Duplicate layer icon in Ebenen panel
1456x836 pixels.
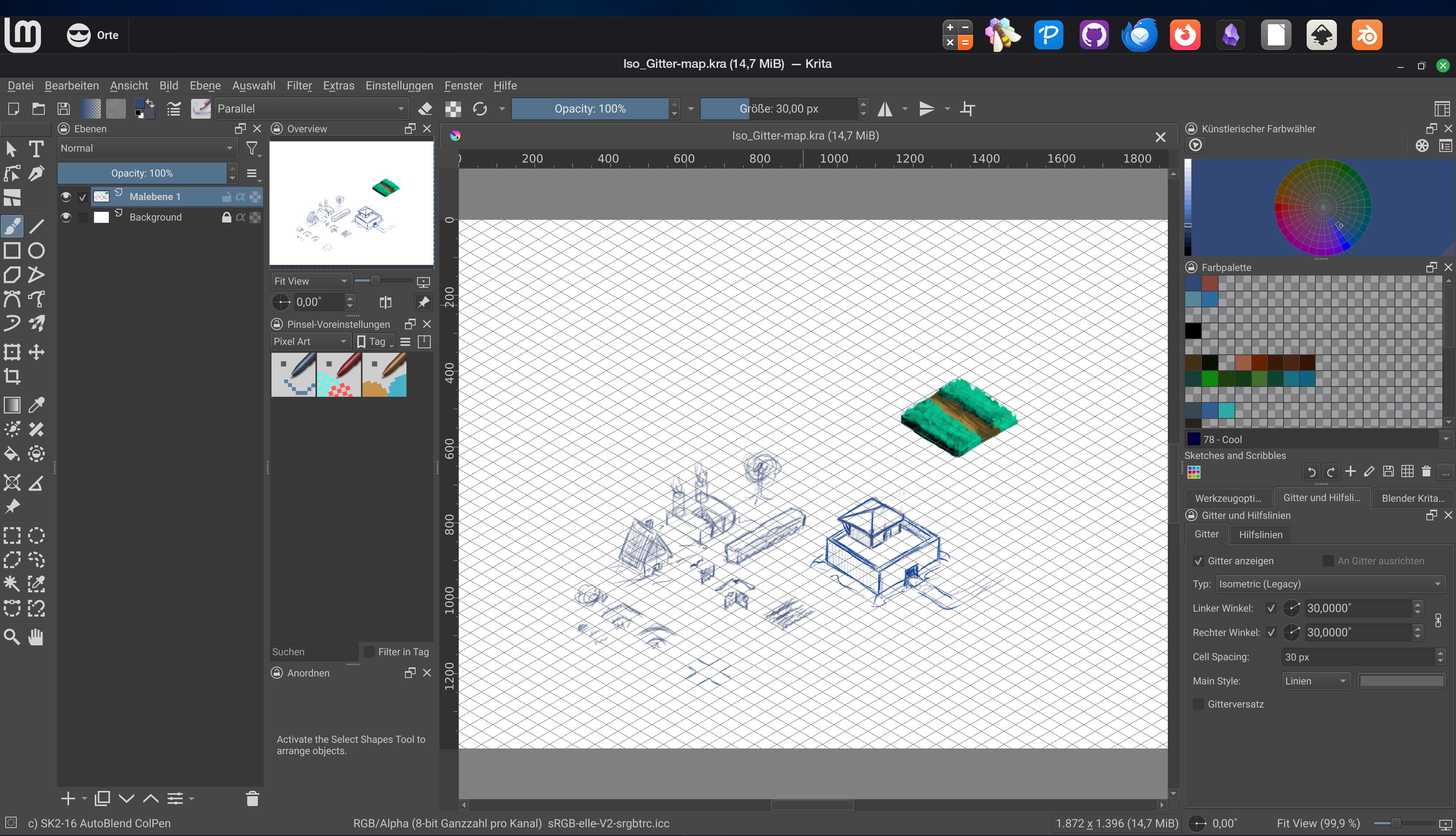pos(102,798)
